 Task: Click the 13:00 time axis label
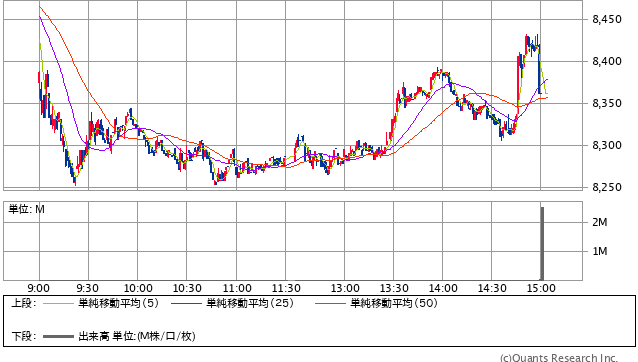pyautogui.click(x=345, y=288)
